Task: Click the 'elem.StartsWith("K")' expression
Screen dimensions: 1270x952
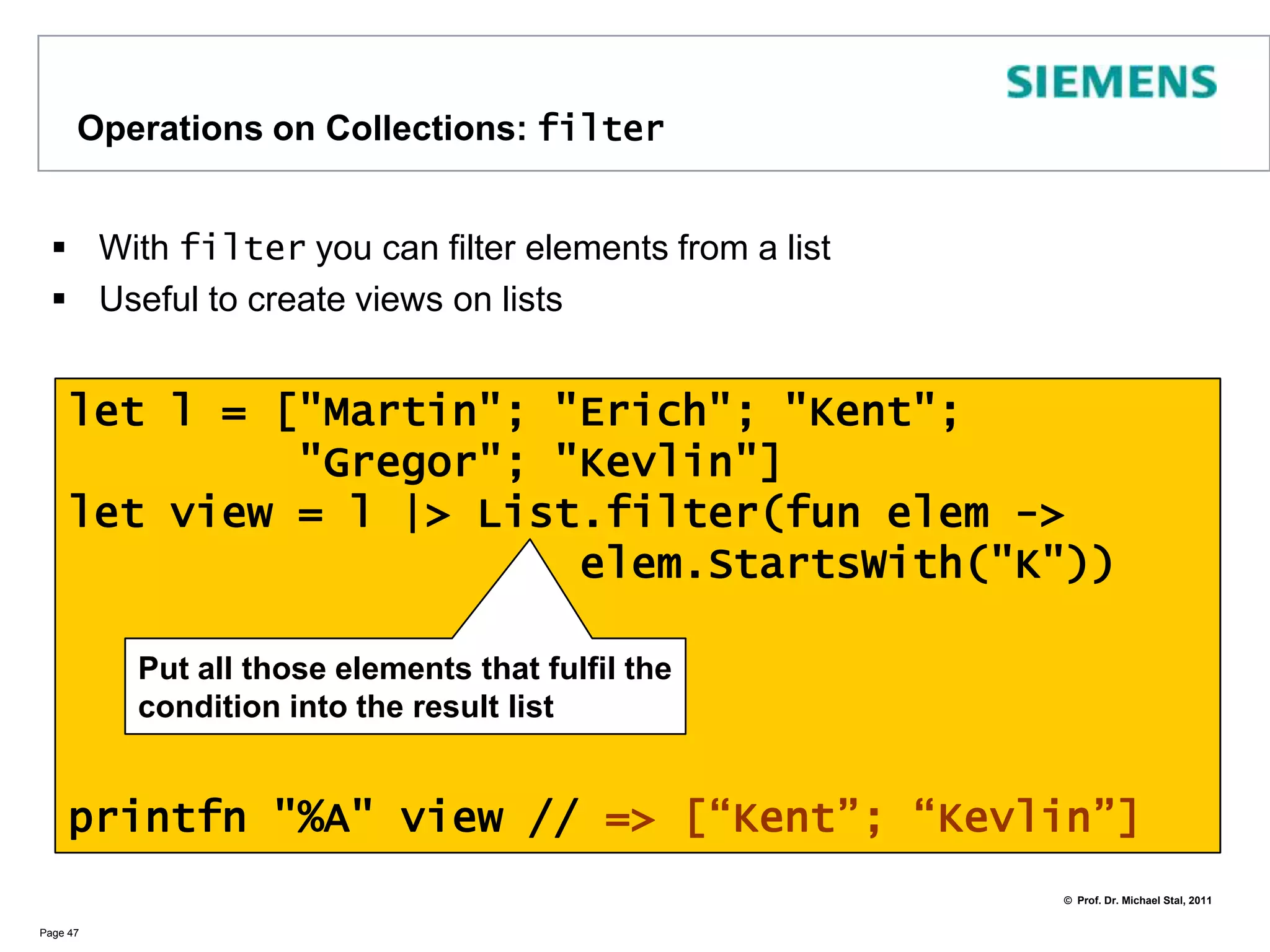Action: point(846,564)
